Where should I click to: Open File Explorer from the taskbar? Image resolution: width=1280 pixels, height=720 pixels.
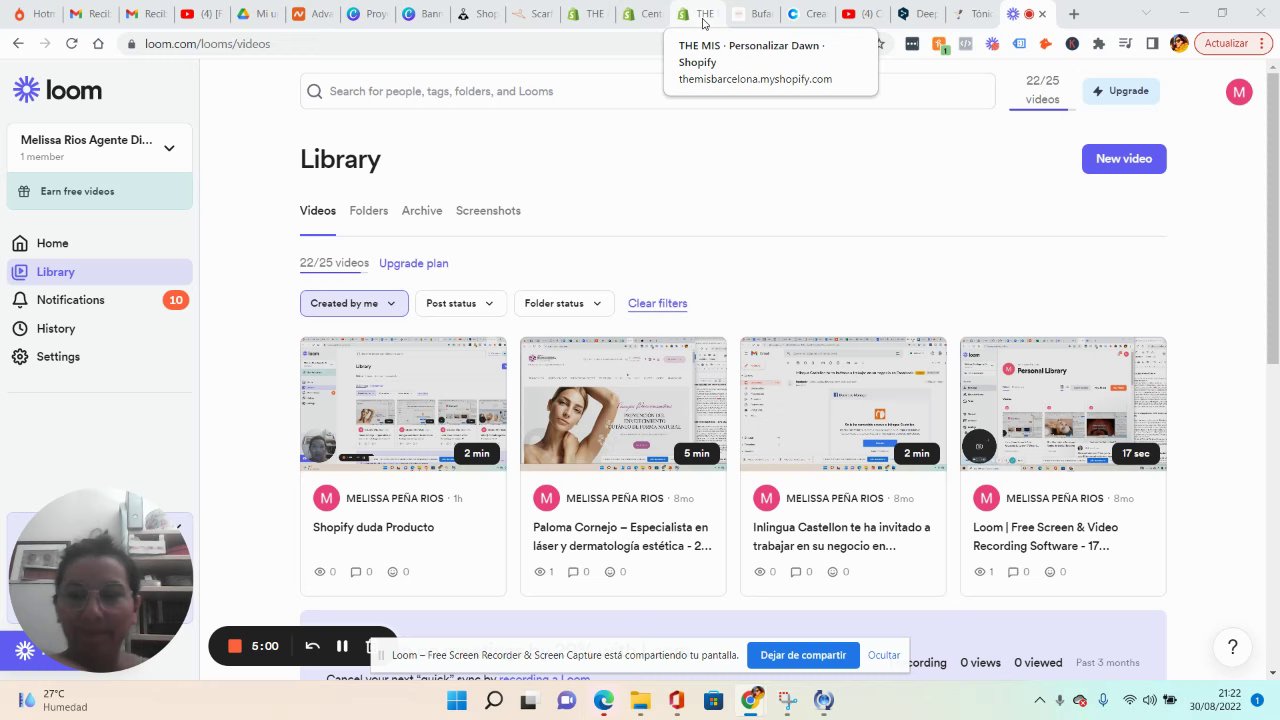[x=640, y=700]
